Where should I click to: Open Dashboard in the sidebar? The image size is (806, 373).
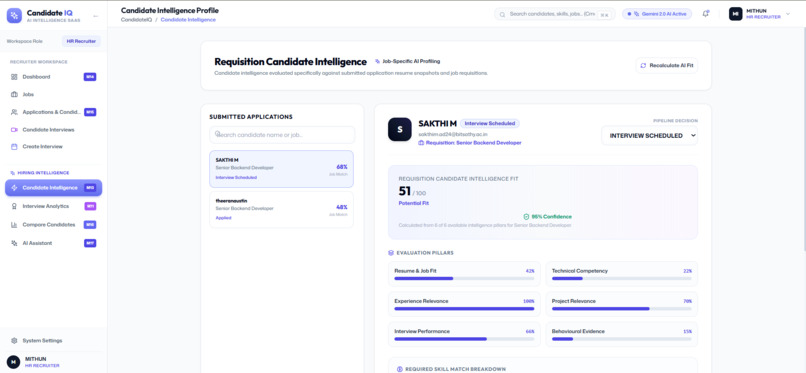[x=53, y=77]
